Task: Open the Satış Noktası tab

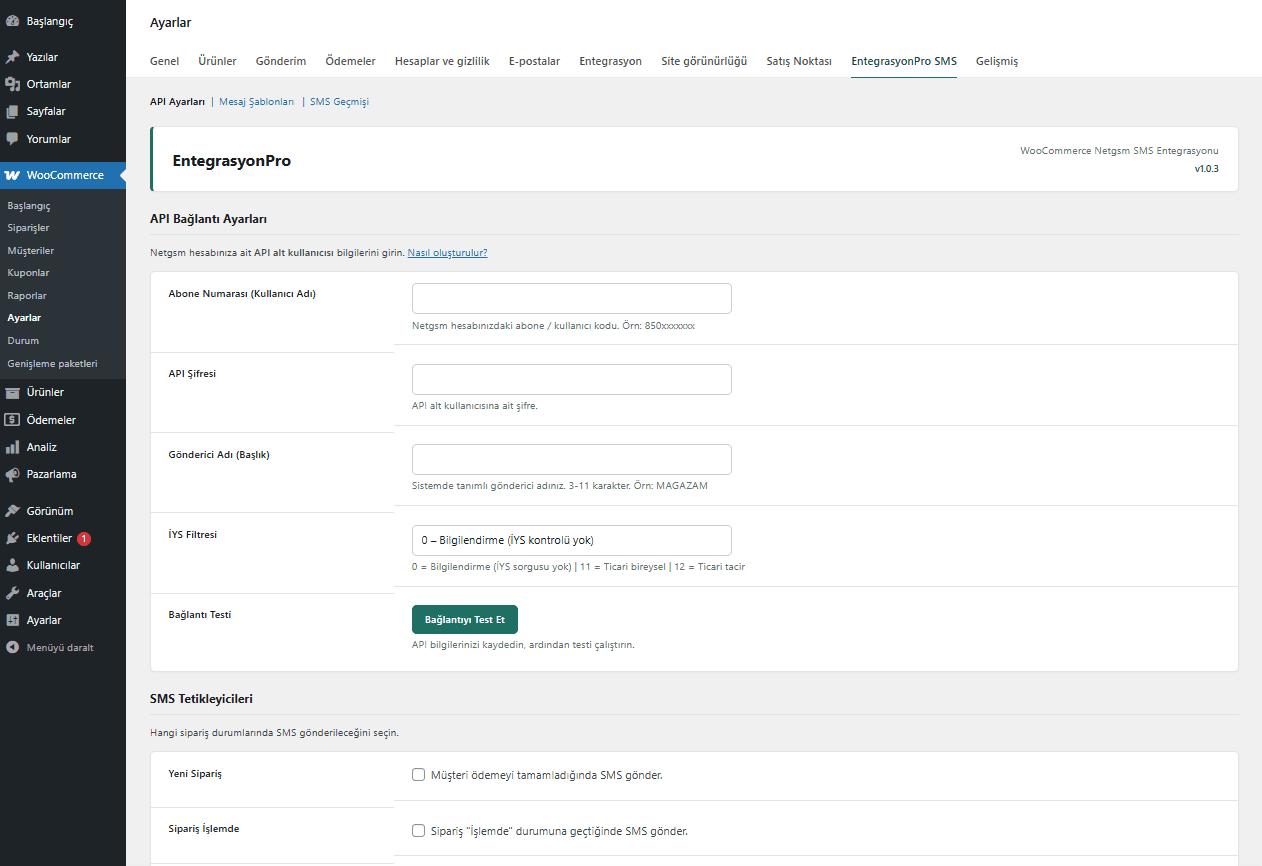Action: pyautogui.click(x=799, y=61)
